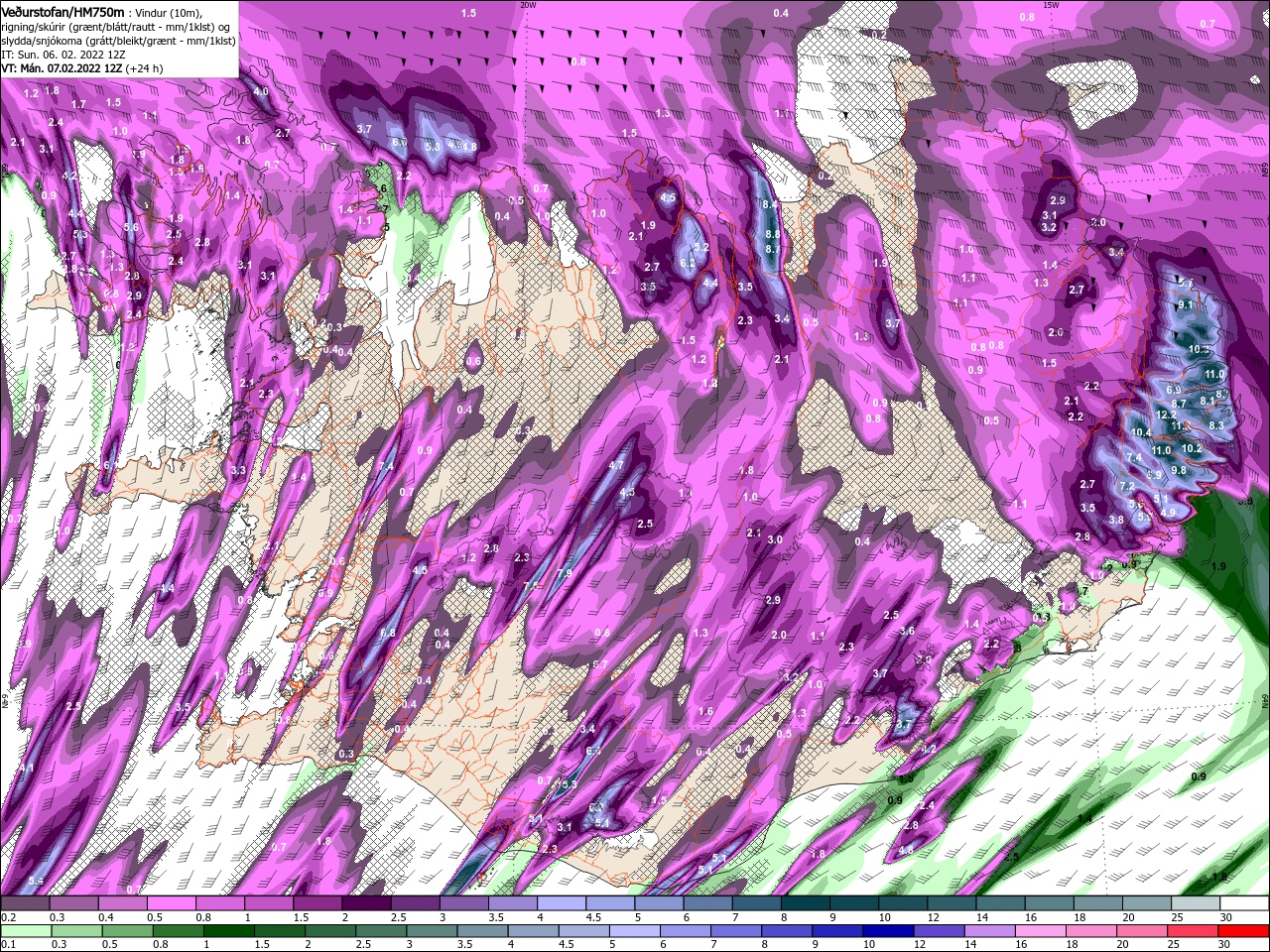
Task: Click the 8.4 snowfall value on map
Action: 770,204
